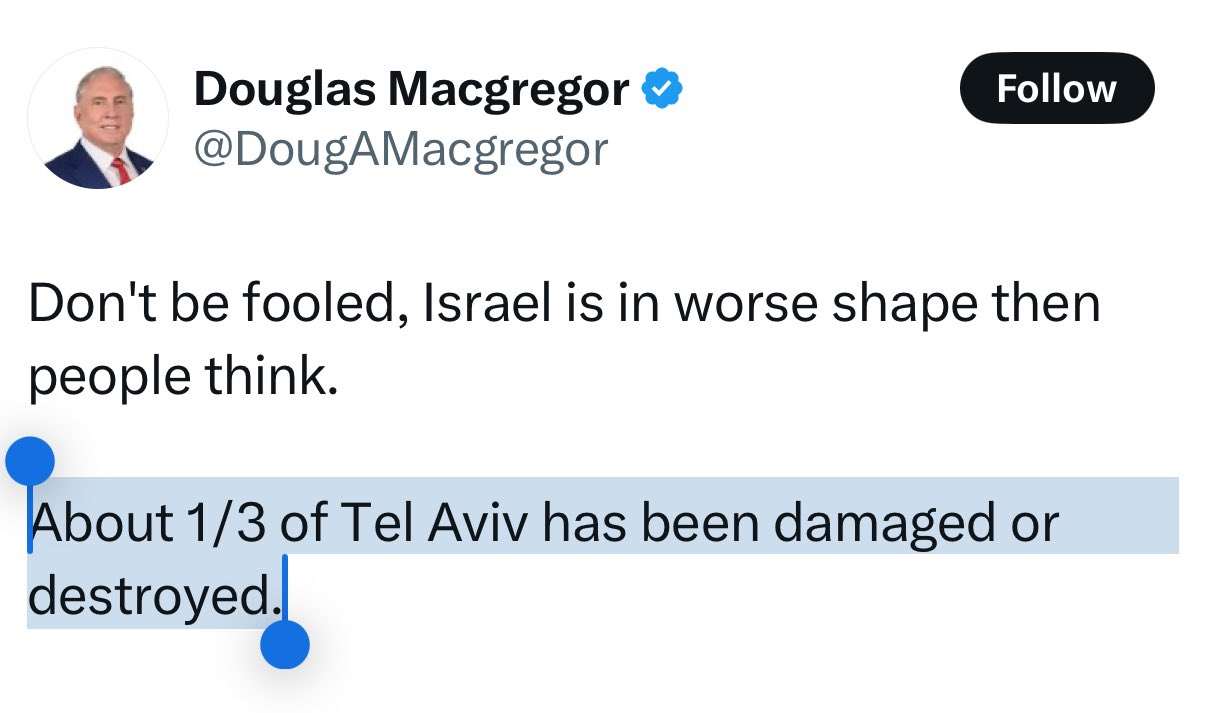Tap the lower text selection handle
The image size is (1206, 713).
(x=285, y=643)
